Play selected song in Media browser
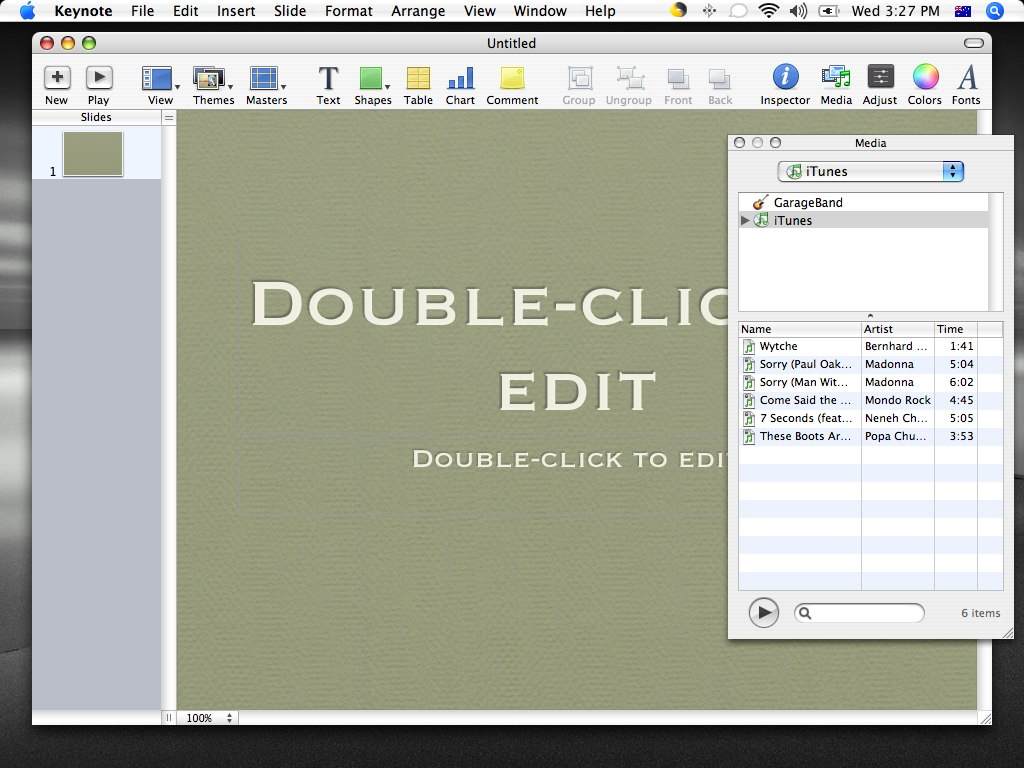The height and width of the screenshot is (768, 1024). 763,613
